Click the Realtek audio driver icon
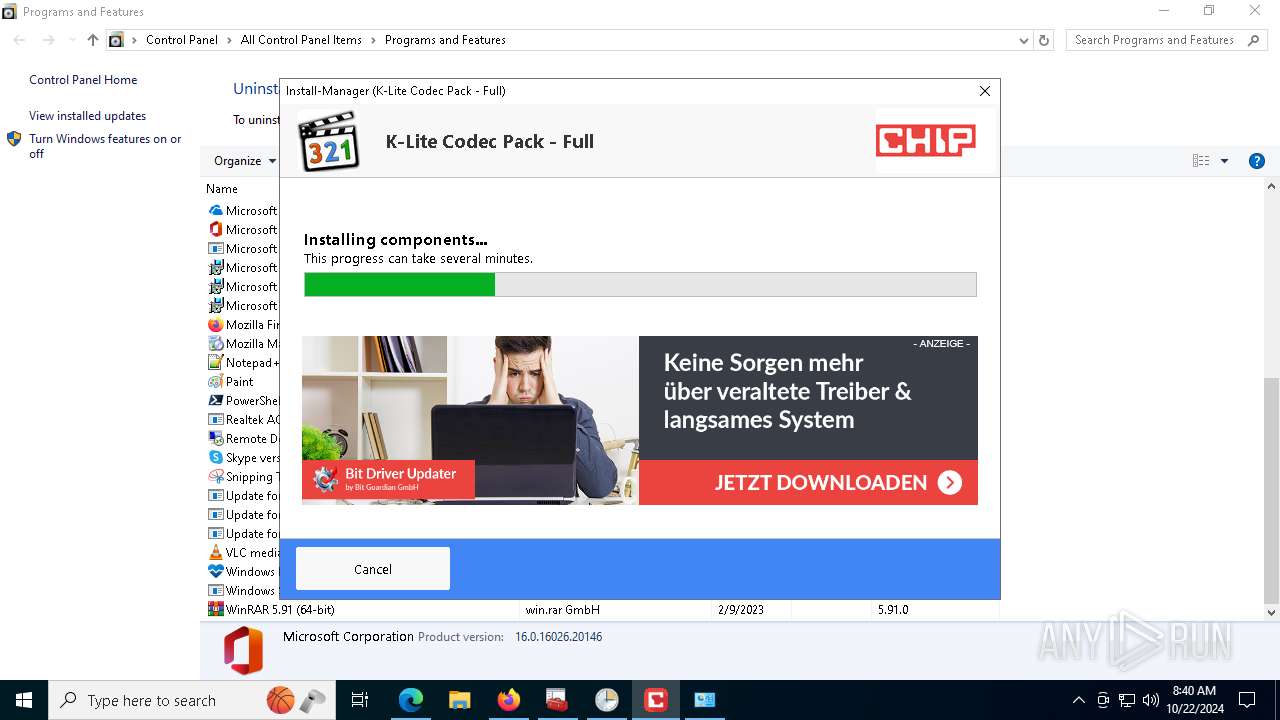This screenshot has height=720, width=1280. click(215, 419)
